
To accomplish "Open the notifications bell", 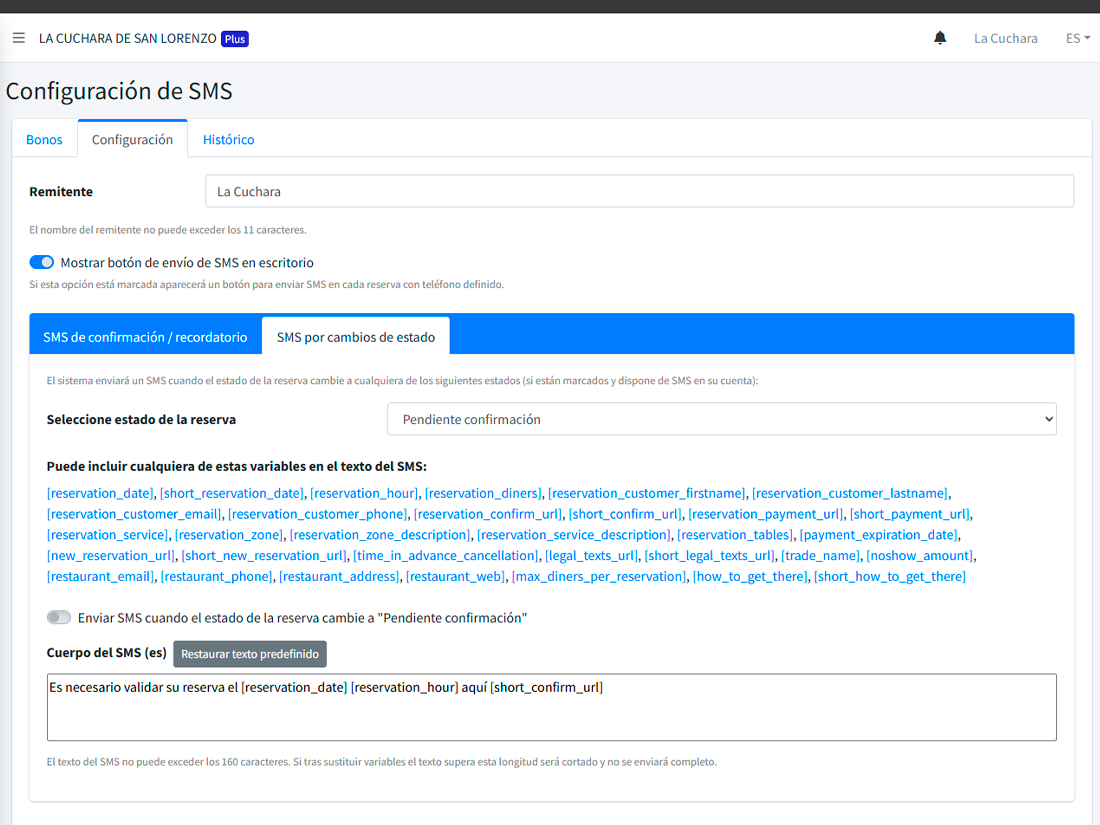I will [940, 38].
